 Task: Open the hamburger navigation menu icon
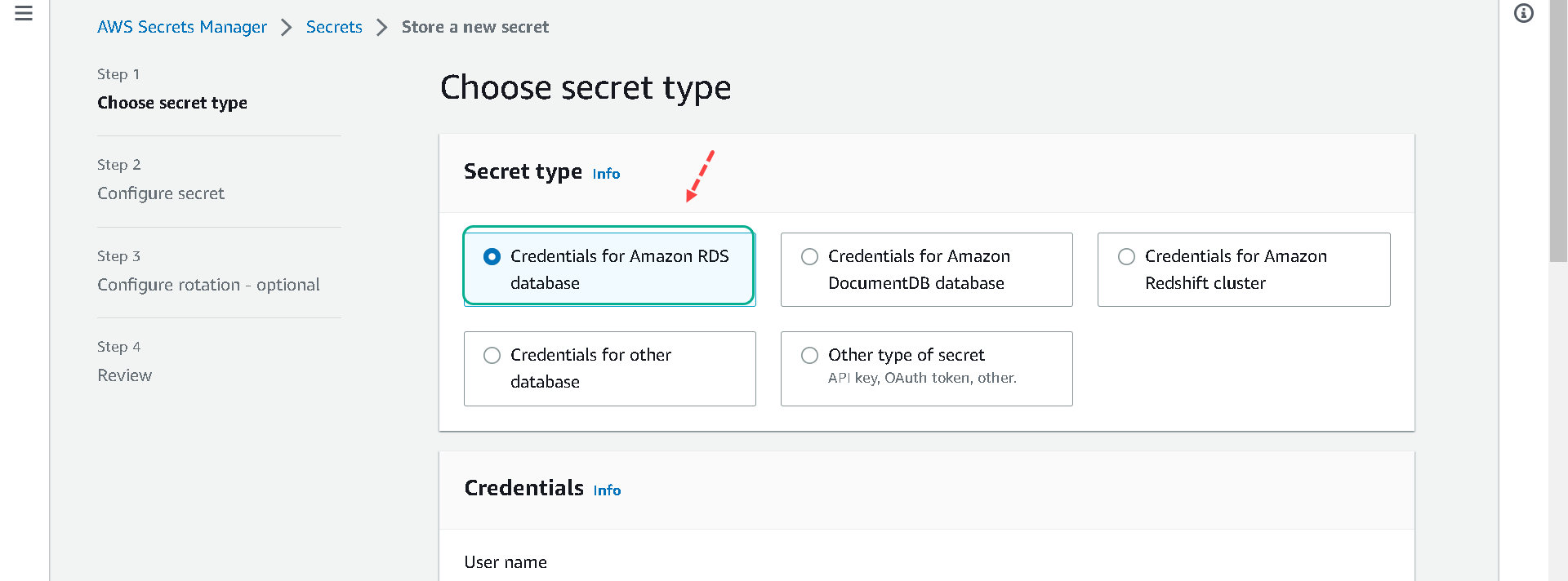coord(24,13)
